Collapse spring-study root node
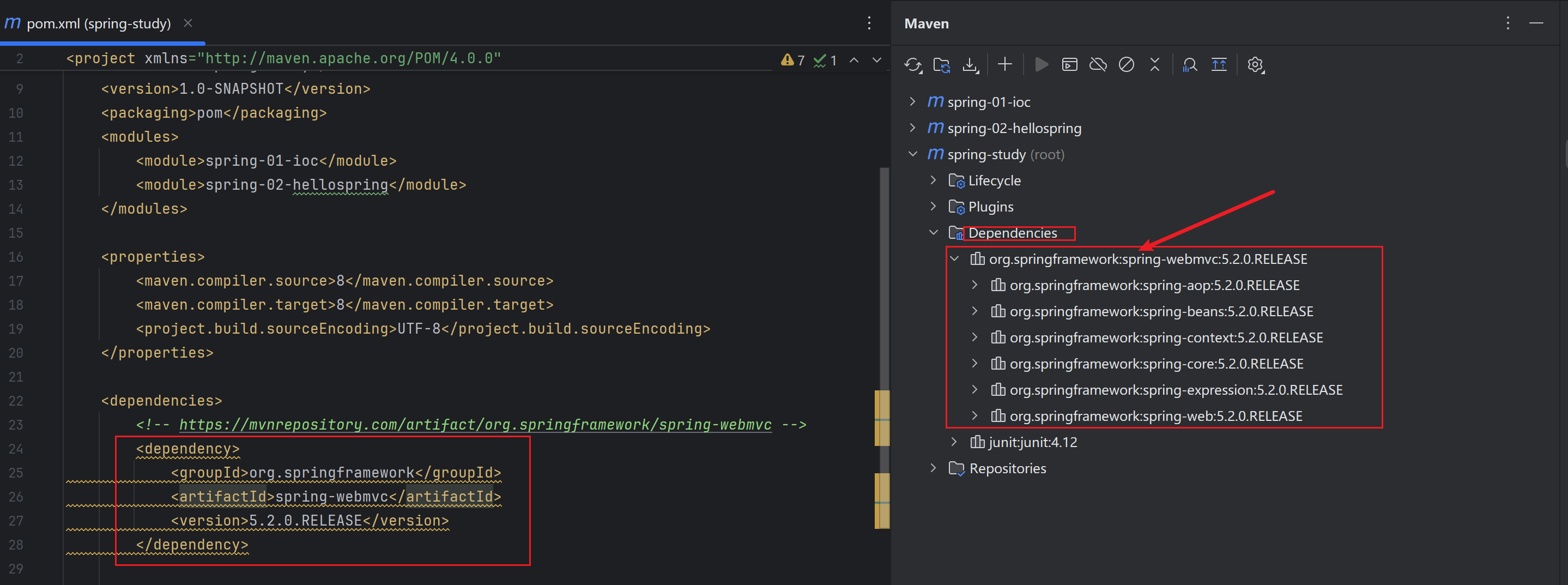Screen dimensions: 1568x585 [x=912, y=154]
